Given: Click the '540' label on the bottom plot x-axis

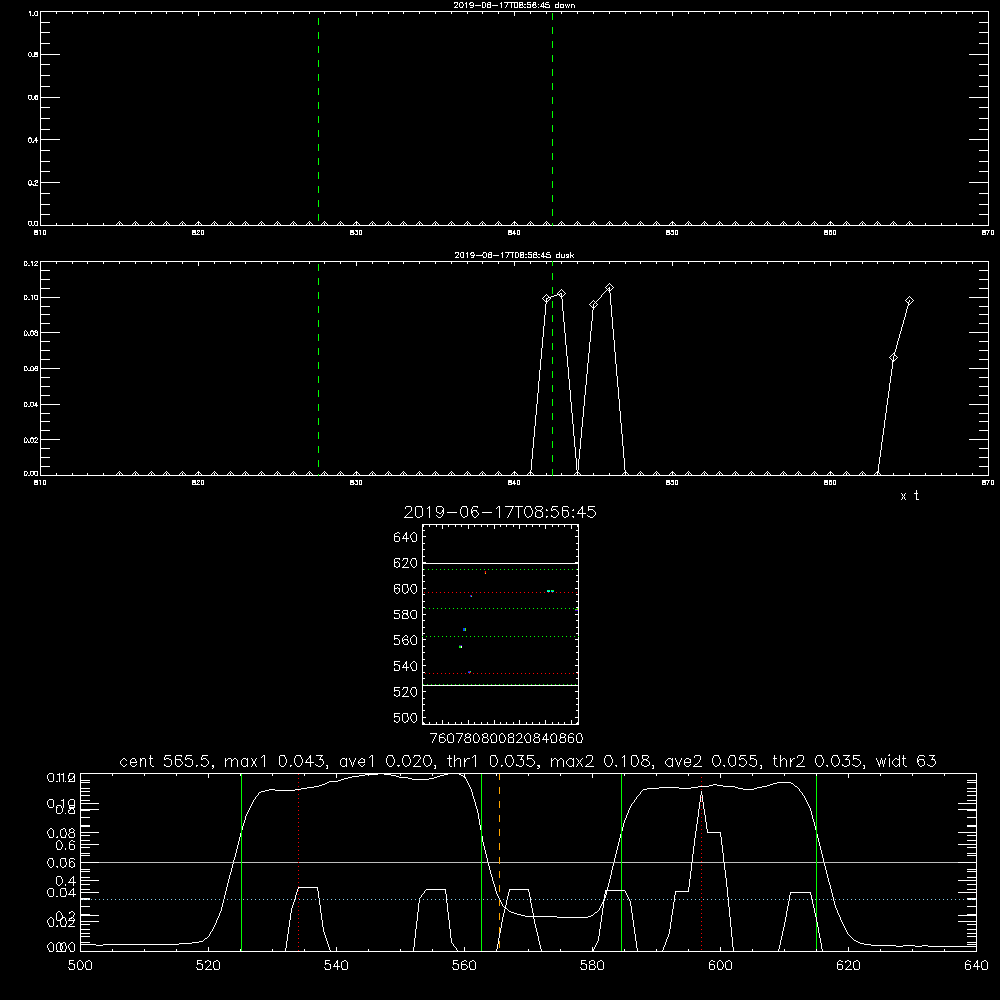Looking at the screenshot, I should click(336, 966).
